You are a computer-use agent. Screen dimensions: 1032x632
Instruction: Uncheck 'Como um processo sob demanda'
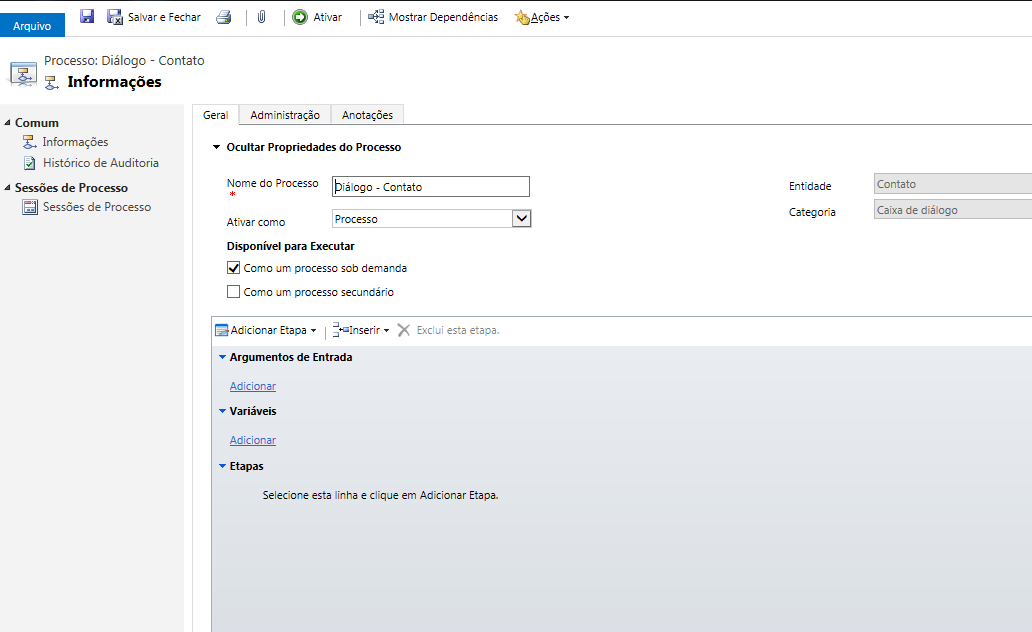tap(234, 268)
